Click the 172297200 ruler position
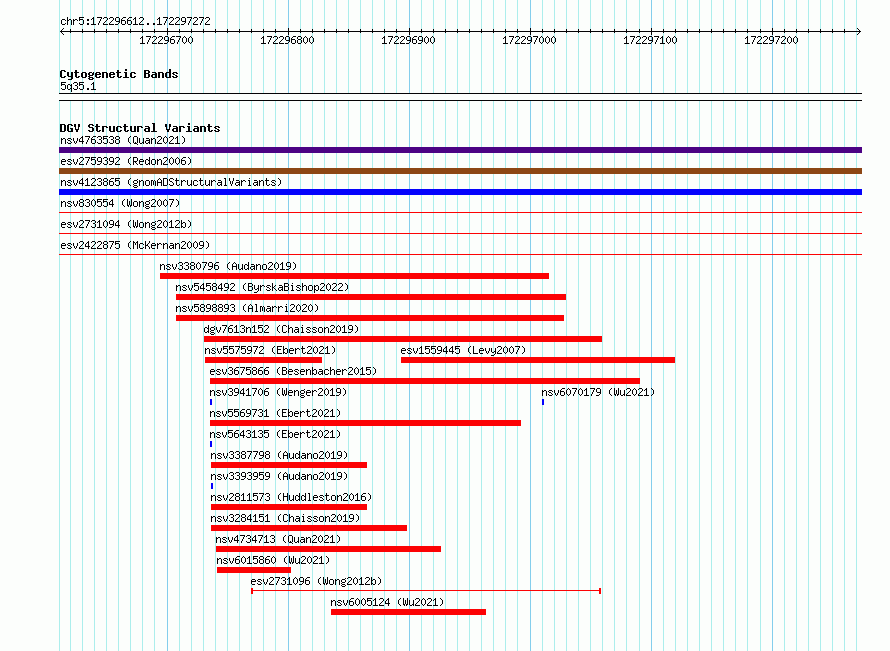The width and height of the screenshot is (890, 651). tap(771, 40)
